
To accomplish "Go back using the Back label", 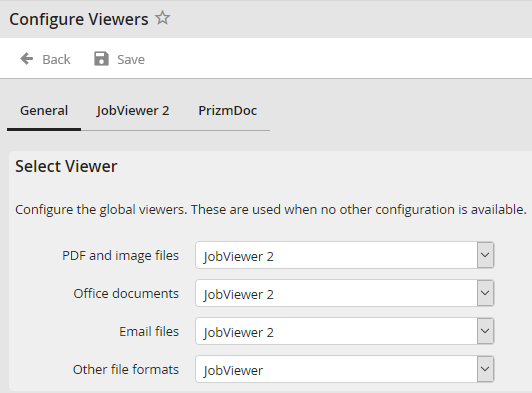I will (56, 59).
